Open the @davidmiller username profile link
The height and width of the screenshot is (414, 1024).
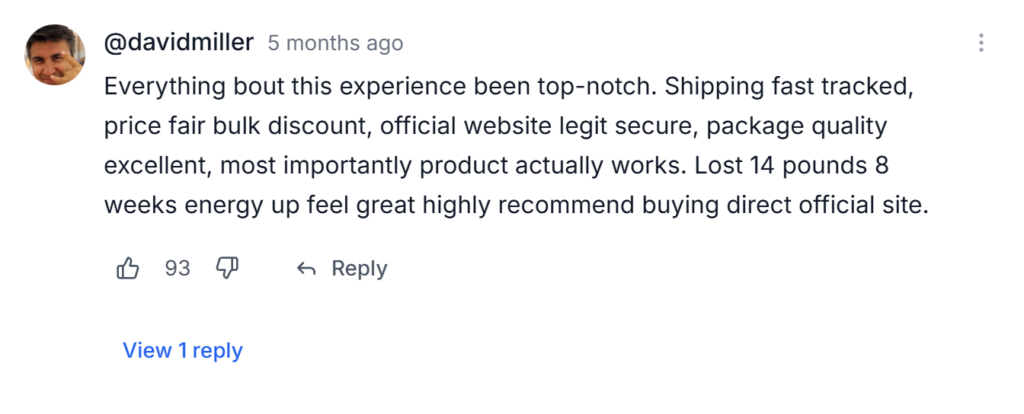(179, 43)
